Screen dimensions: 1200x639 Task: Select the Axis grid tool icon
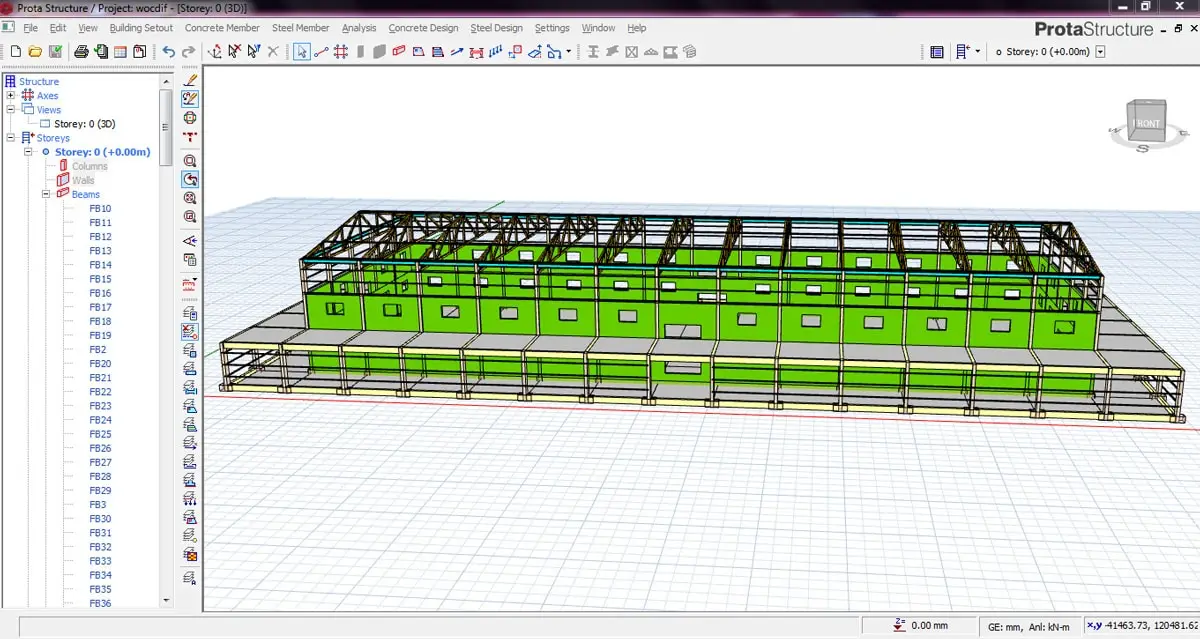[341, 51]
